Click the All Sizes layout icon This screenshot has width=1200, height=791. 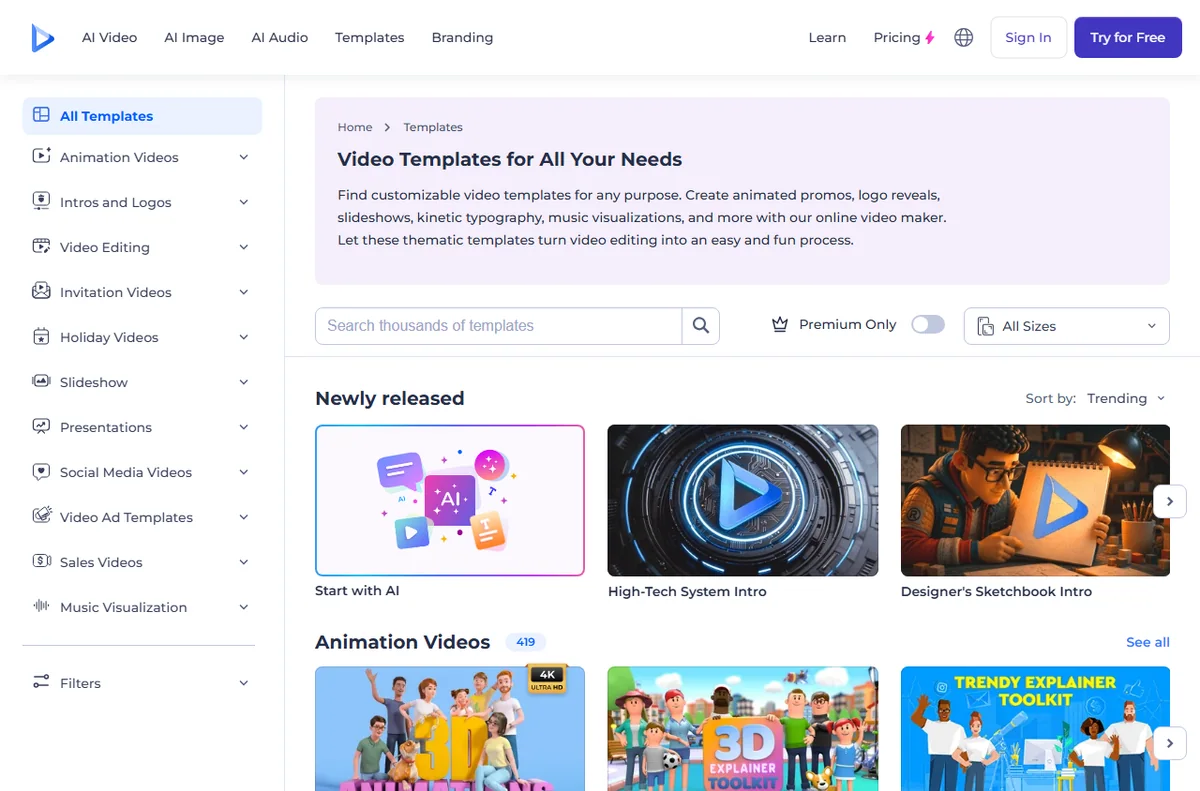(x=985, y=326)
